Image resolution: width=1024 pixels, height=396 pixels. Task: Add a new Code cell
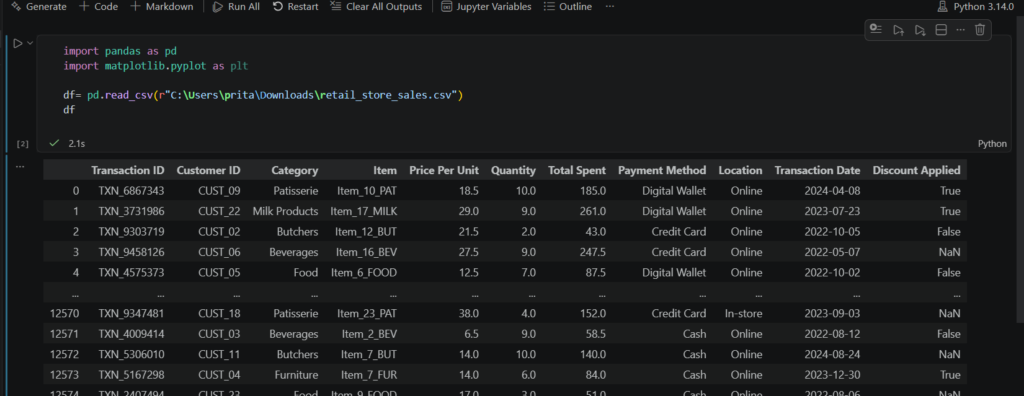99,7
